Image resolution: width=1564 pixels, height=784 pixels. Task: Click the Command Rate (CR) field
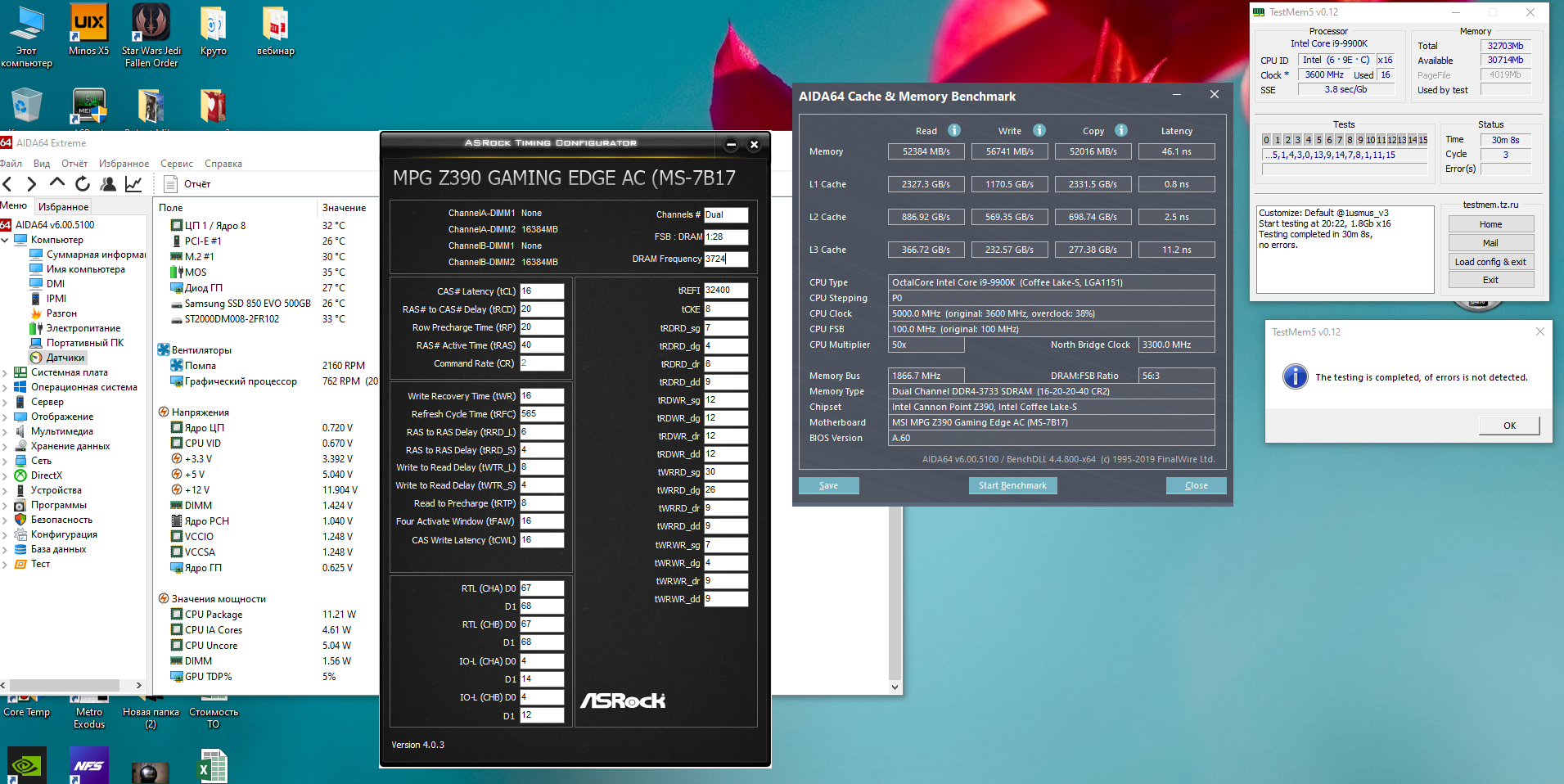[542, 363]
